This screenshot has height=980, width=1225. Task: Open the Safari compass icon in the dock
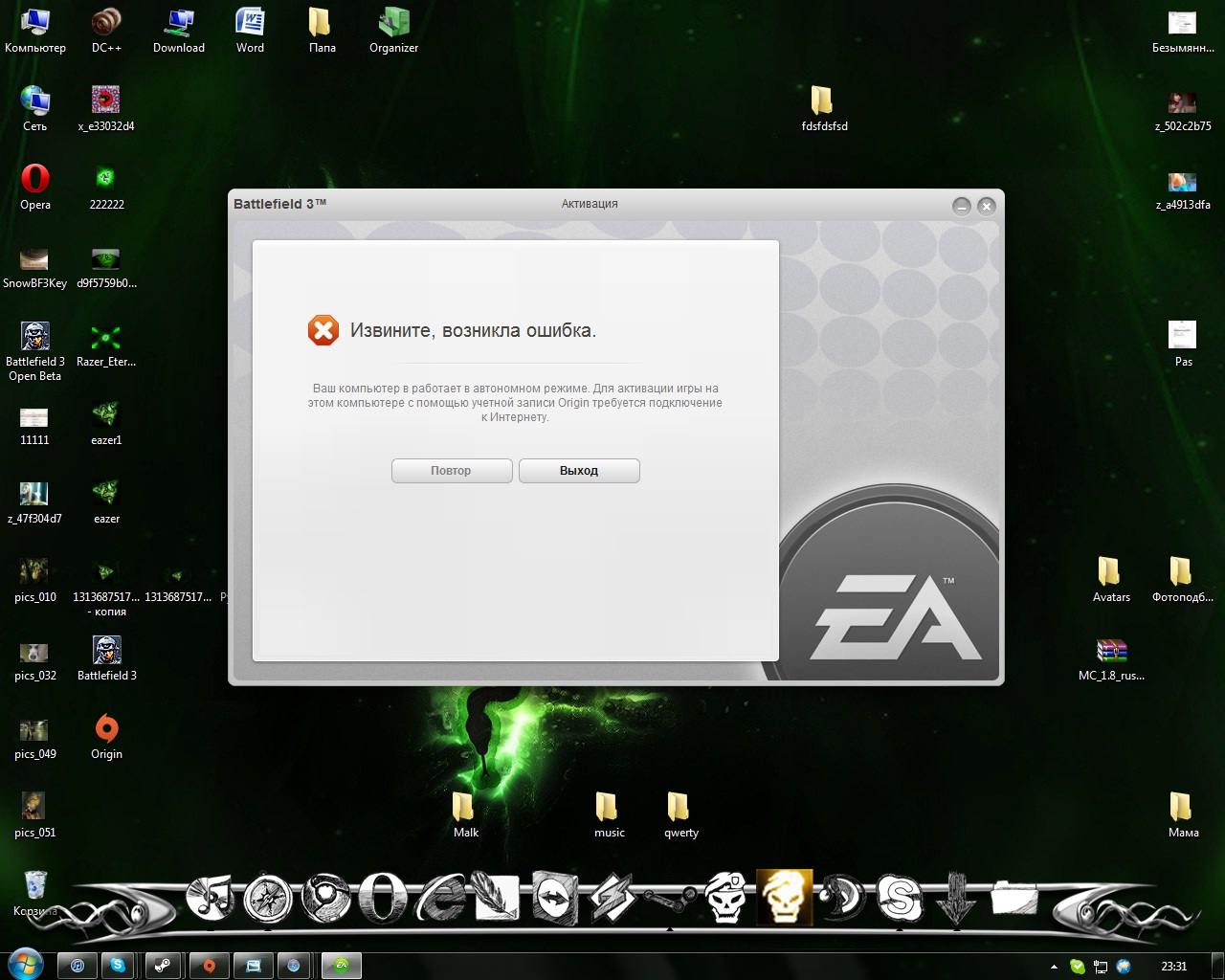pyautogui.click(x=268, y=900)
